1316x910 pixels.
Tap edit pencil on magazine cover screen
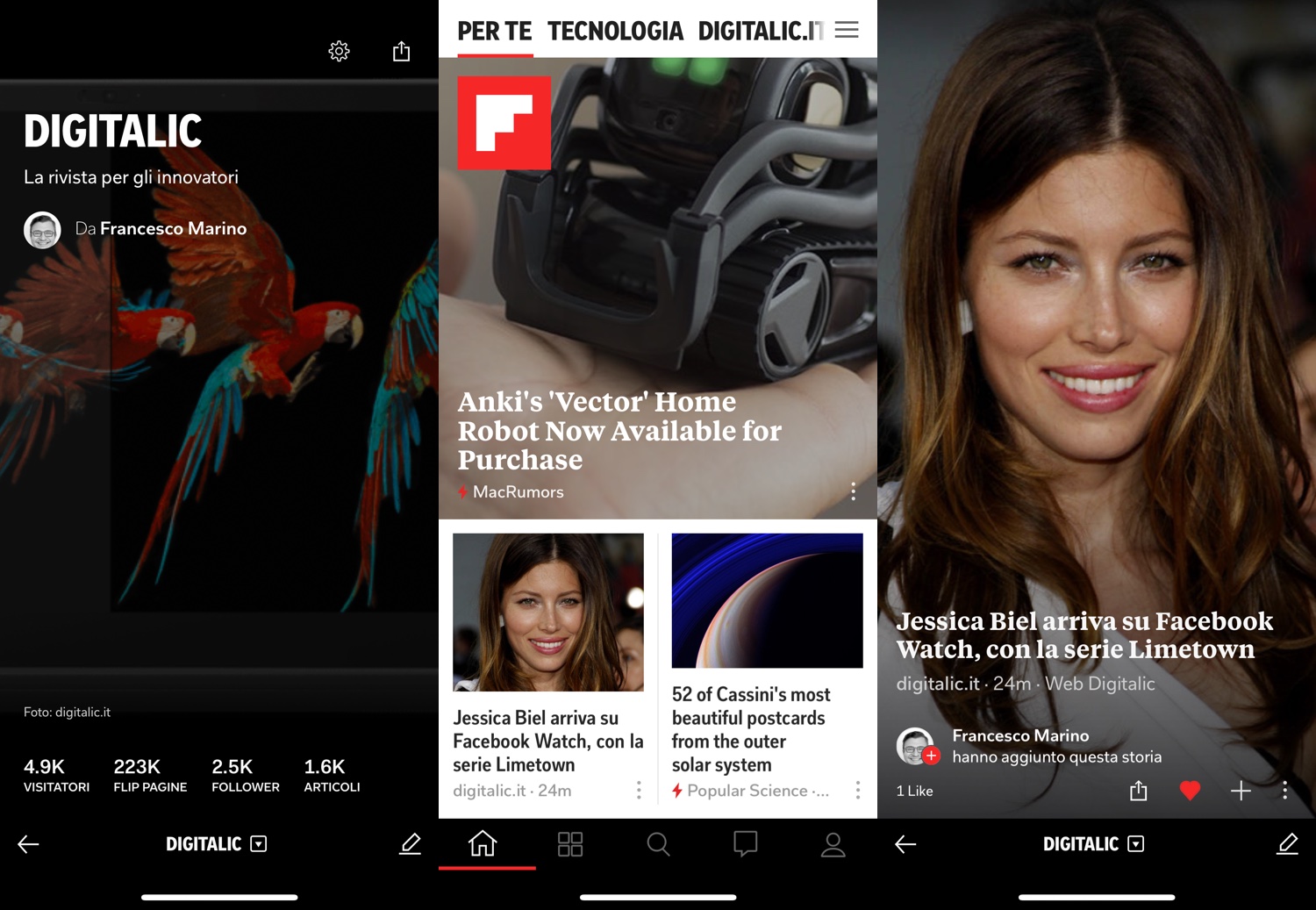pyautogui.click(x=410, y=844)
